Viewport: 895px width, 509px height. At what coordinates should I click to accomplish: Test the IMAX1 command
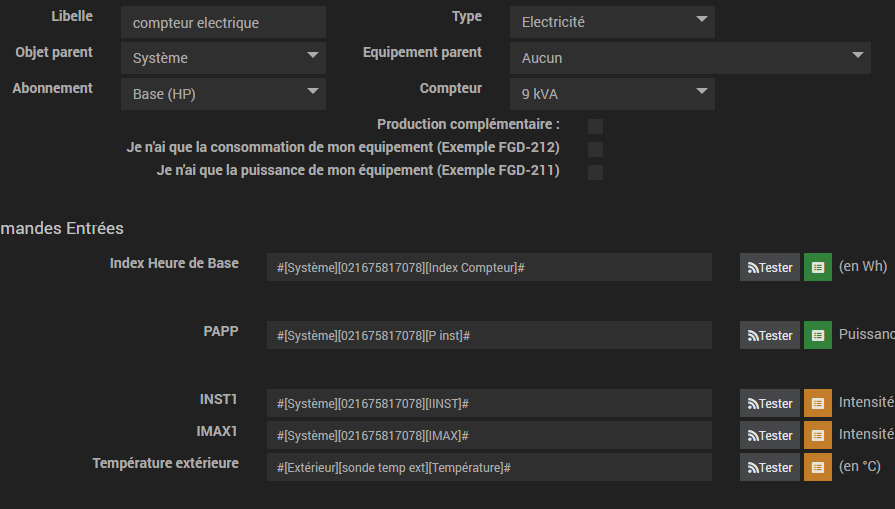pyautogui.click(x=770, y=435)
